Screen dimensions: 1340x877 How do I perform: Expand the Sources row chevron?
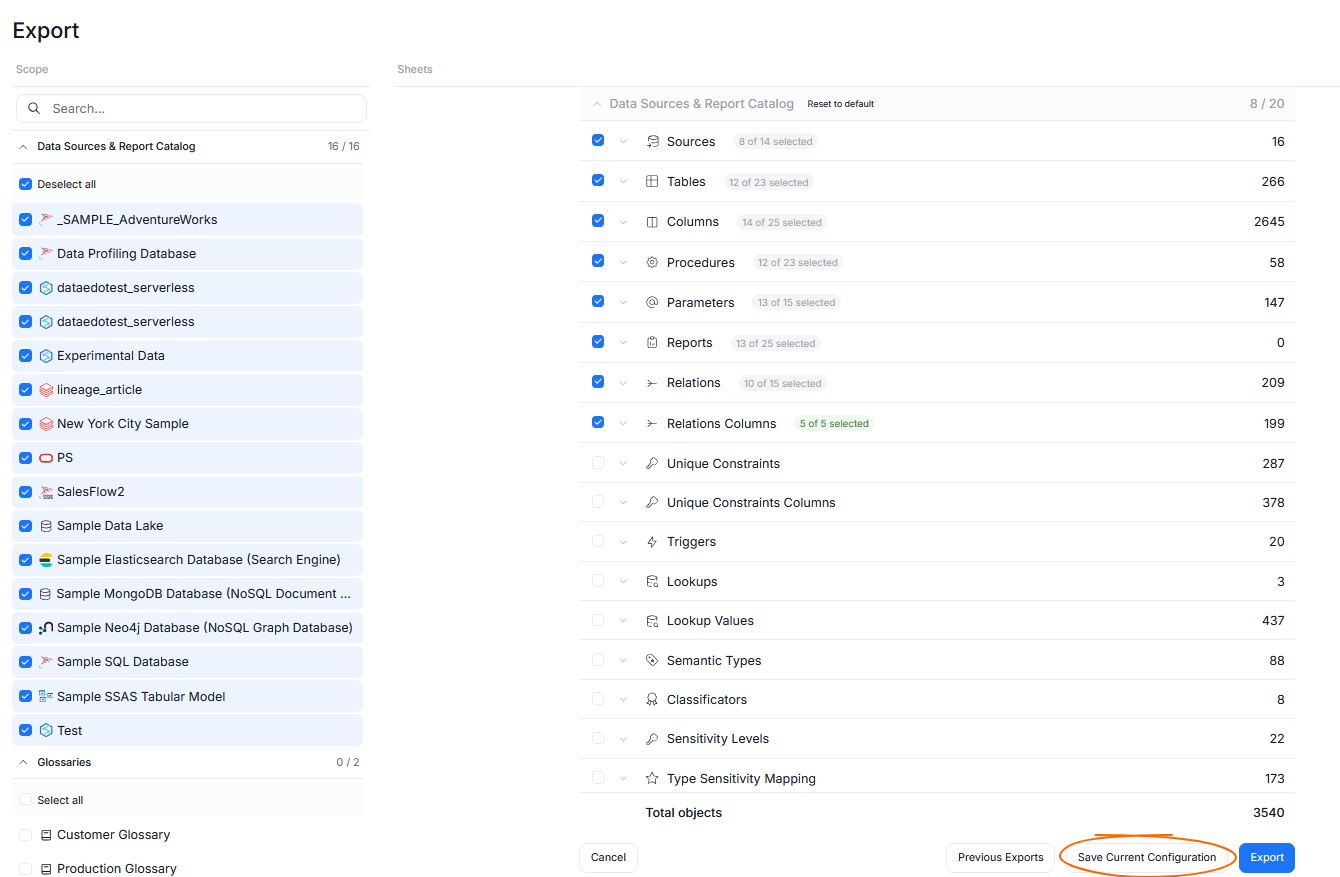pos(623,141)
